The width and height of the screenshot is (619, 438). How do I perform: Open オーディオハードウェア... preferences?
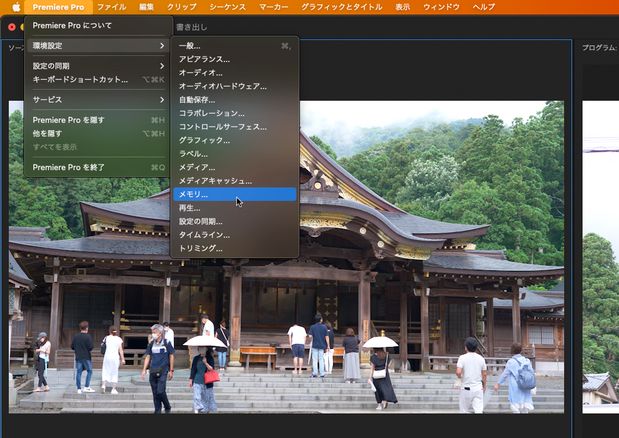[222, 86]
